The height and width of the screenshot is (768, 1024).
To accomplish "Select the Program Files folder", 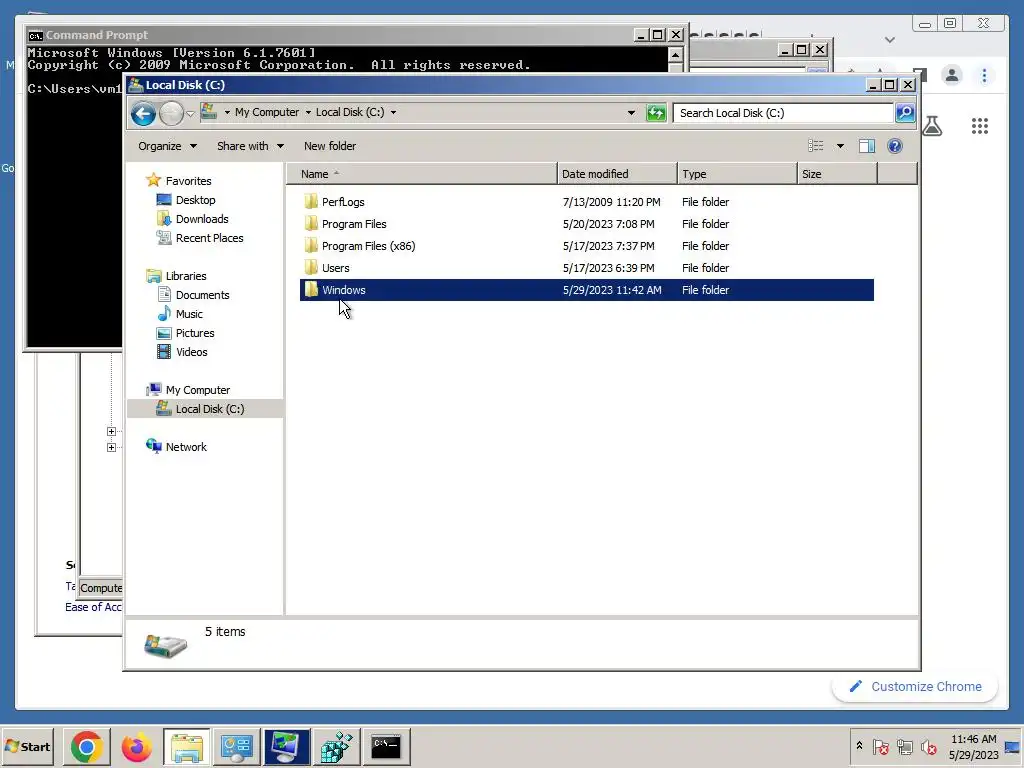I will pos(354,224).
